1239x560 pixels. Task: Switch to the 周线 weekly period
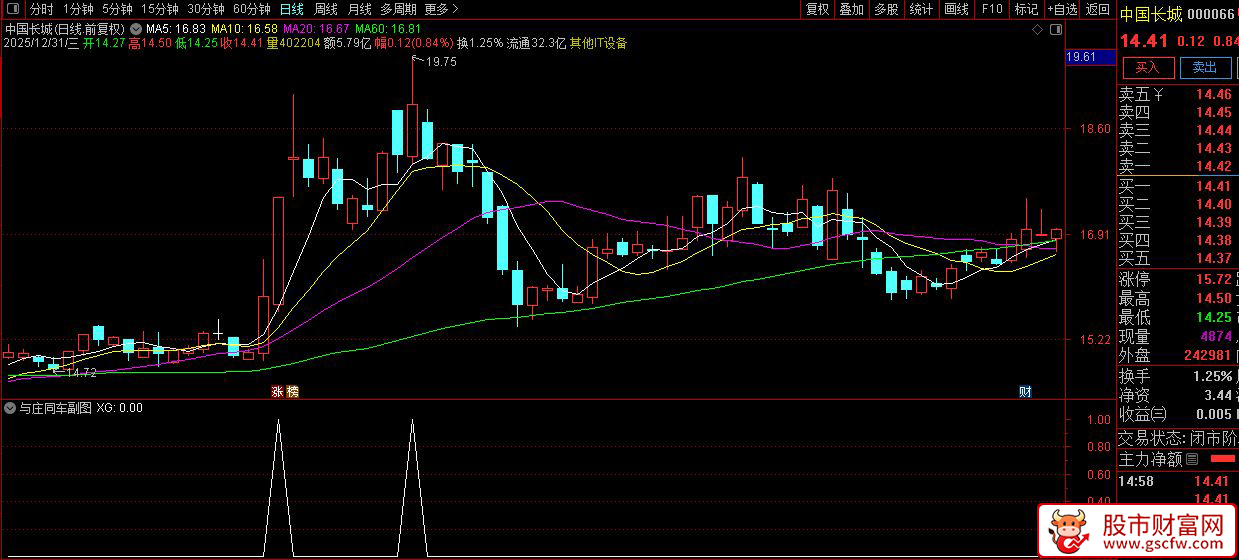(326, 9)
